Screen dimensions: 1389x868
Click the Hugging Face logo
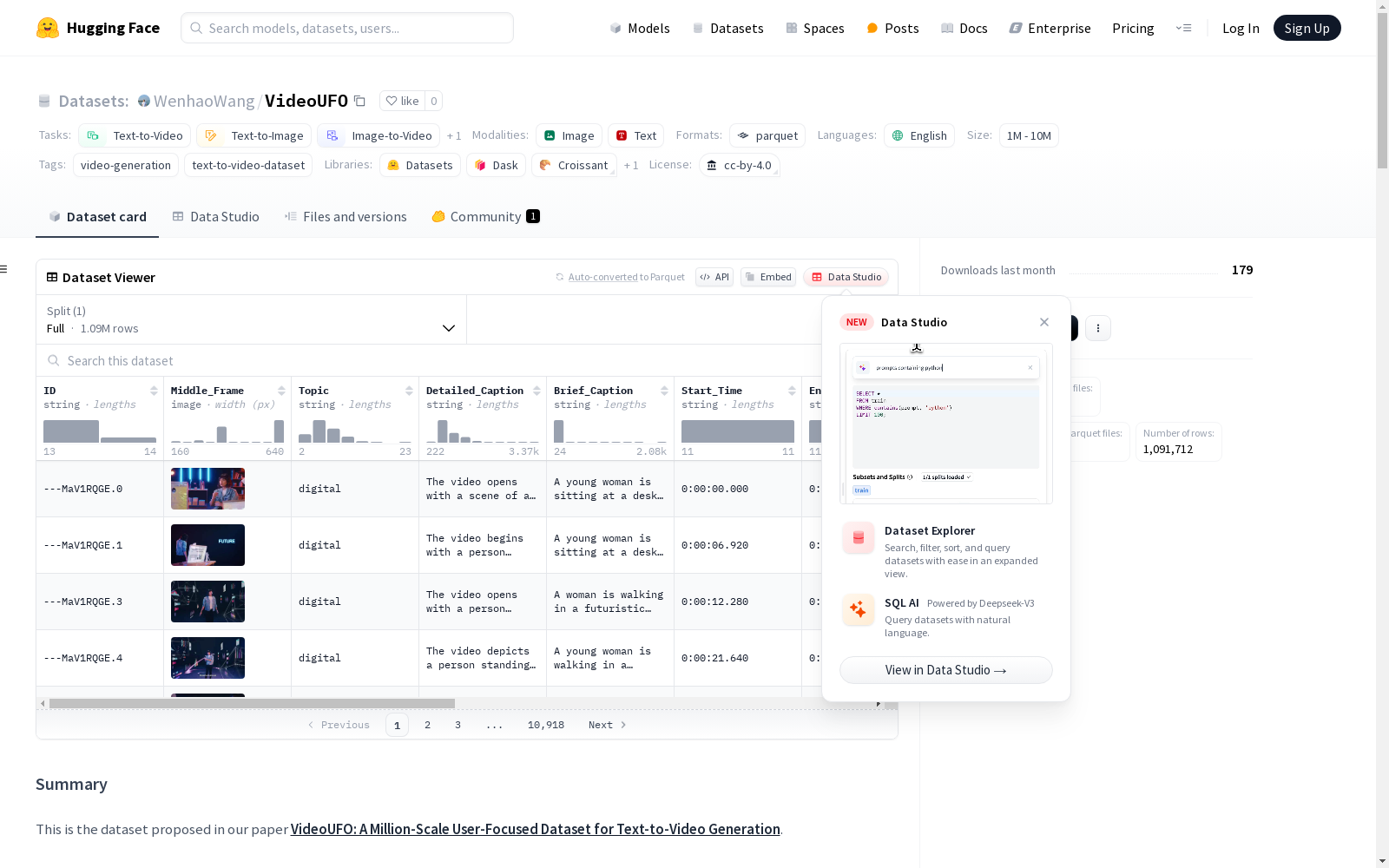pos(98,28)
